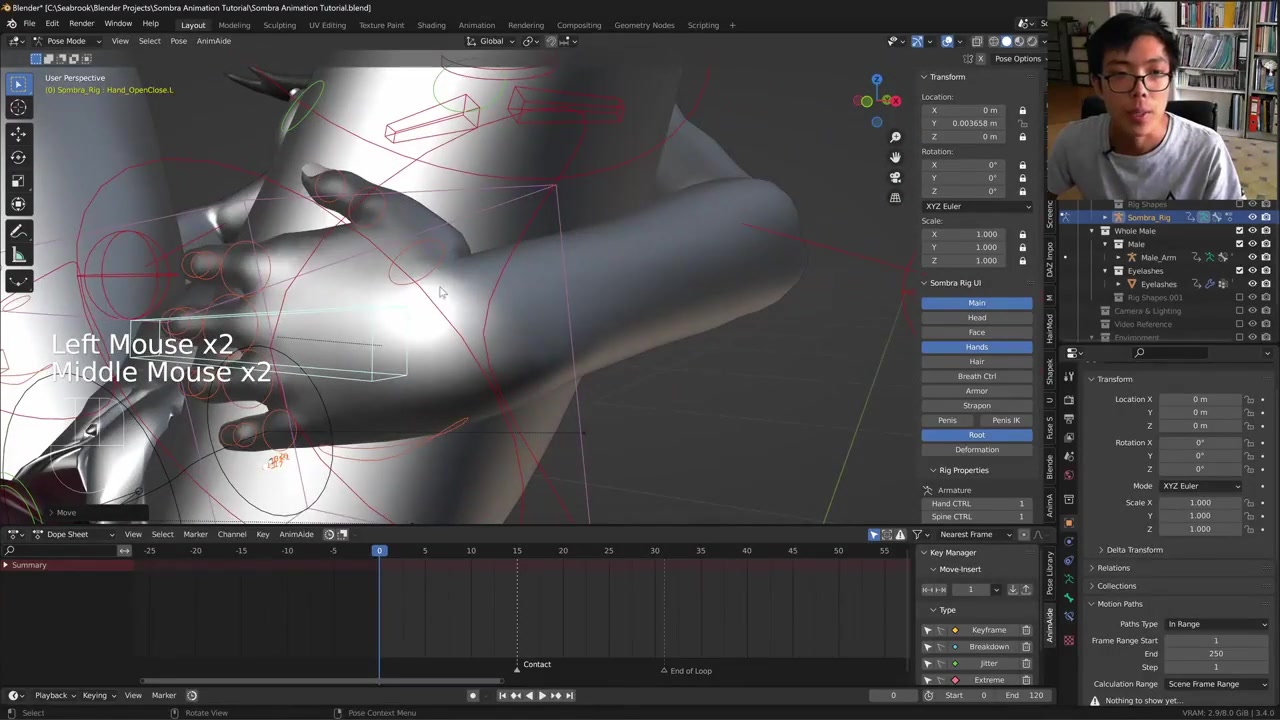This screenshot has height=720, width=1280.
Task: Open the Bone properties tab icon
Action: 1069,600
